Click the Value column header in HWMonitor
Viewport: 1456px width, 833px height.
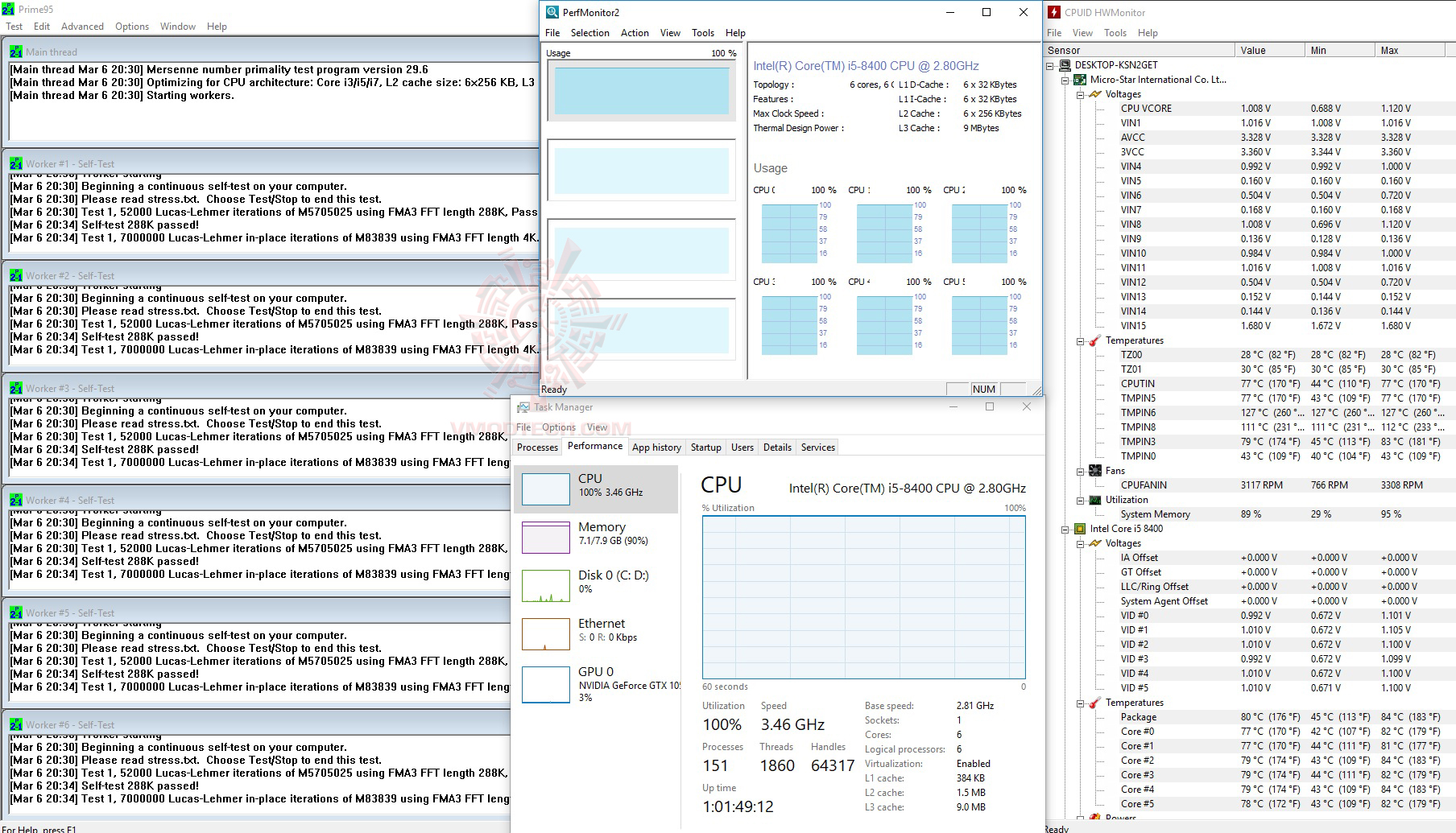pyautogui.click(x=1269, y=50)
